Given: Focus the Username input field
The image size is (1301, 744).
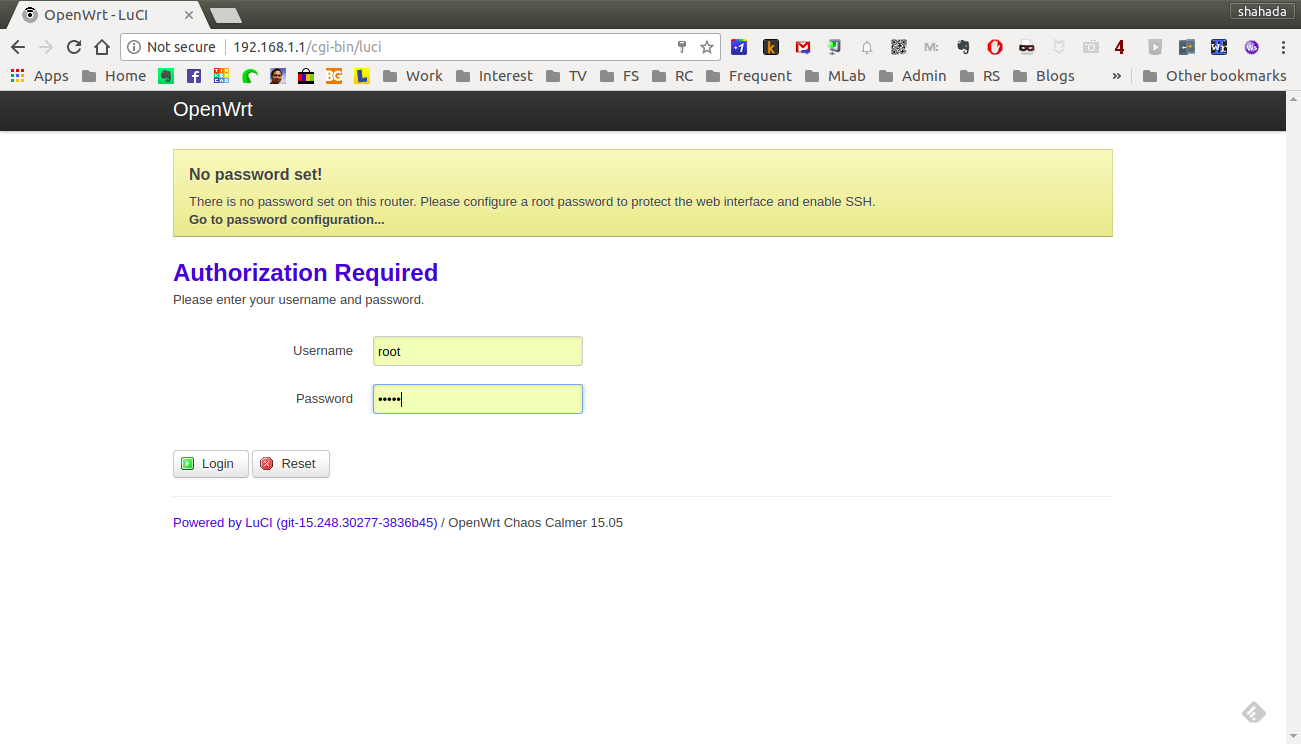Looking at the screenshot, I should point(478,351).
